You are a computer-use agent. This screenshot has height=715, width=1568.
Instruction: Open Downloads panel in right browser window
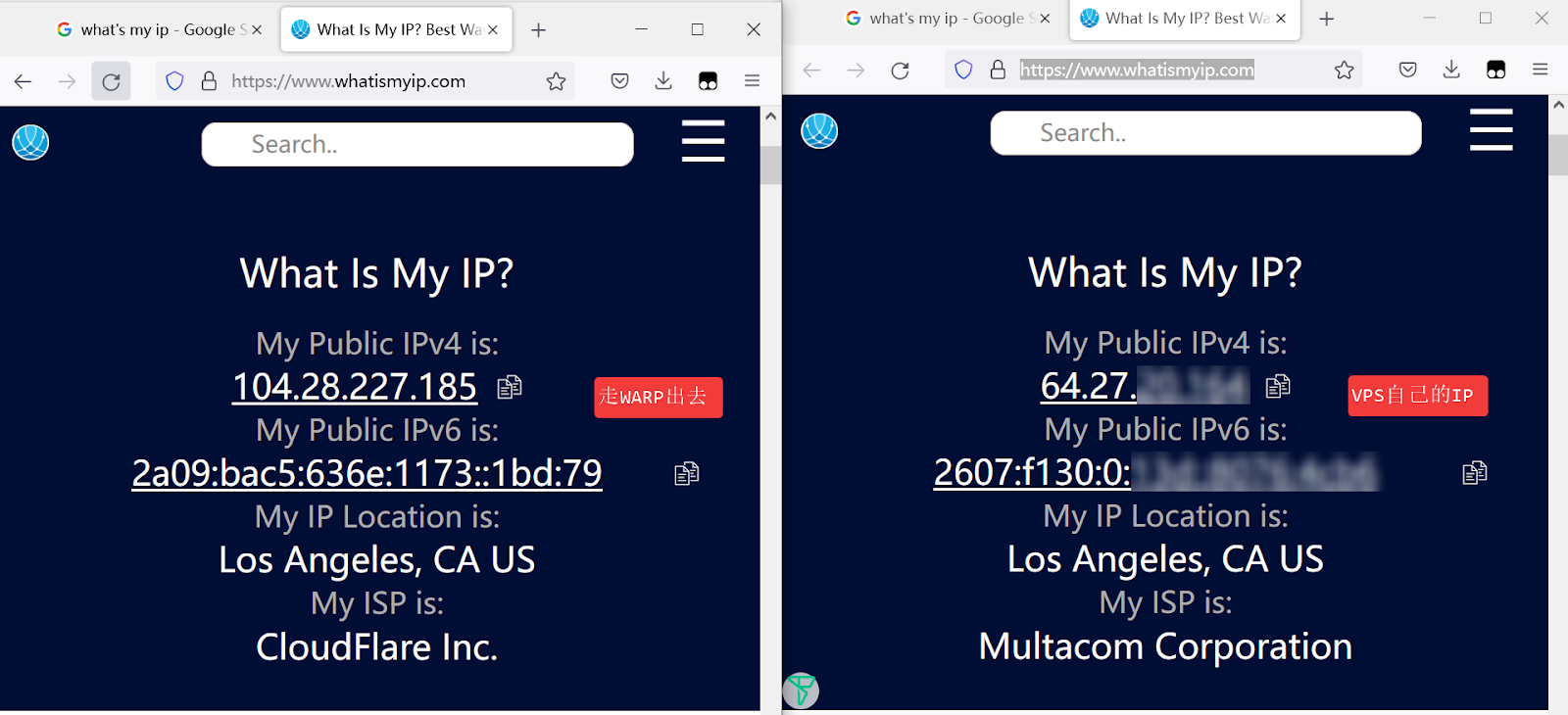1451,70
